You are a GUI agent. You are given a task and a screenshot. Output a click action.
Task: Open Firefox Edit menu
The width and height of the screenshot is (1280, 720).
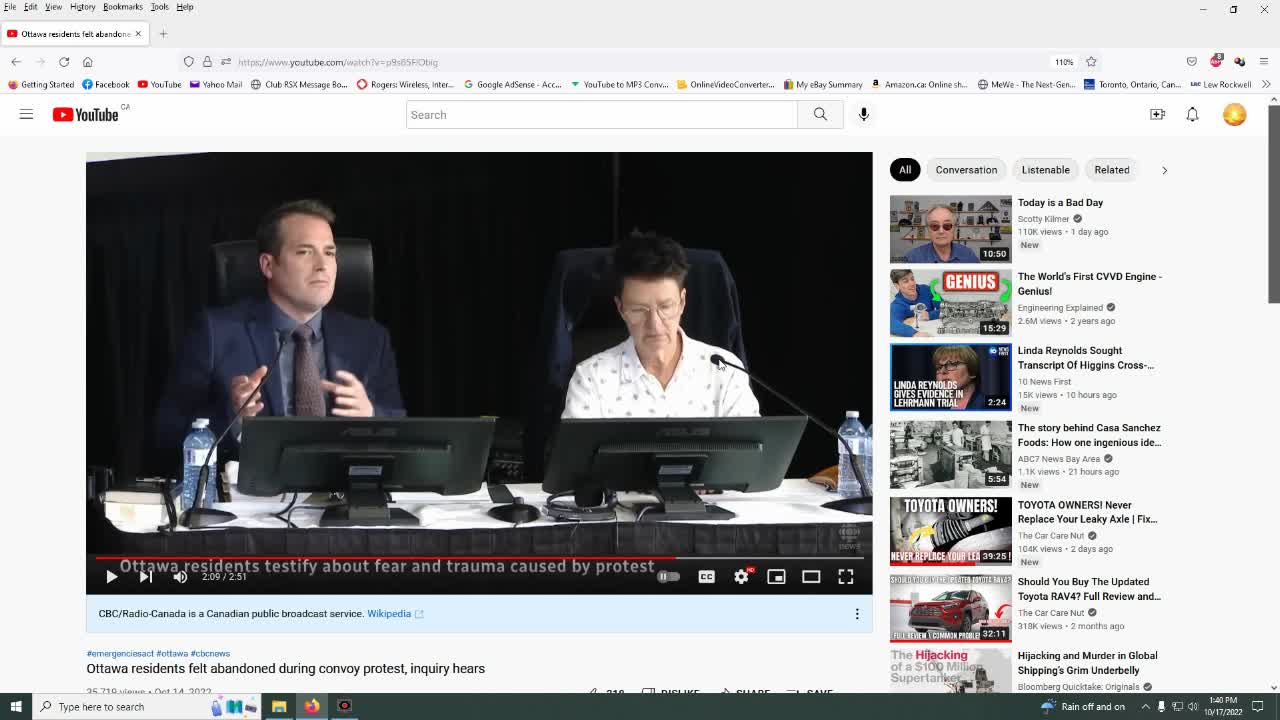pos(30,7)
